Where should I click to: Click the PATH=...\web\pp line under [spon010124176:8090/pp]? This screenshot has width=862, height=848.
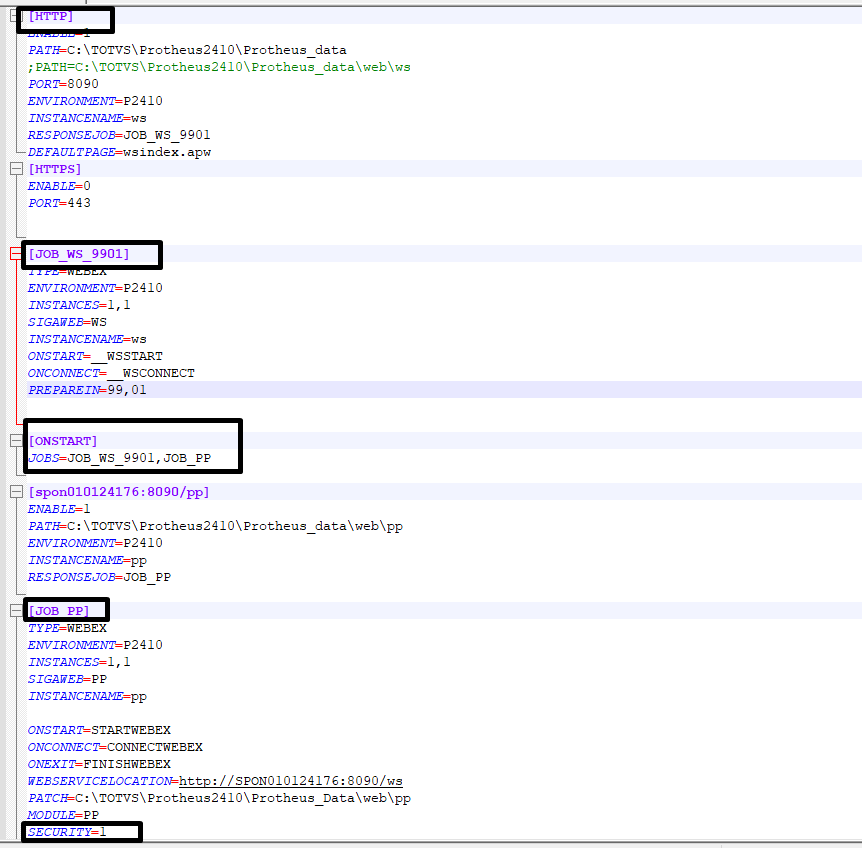coord(216,526)
